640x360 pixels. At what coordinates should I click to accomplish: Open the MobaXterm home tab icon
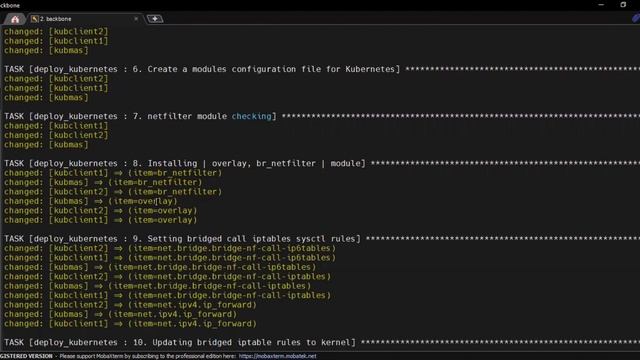tap(15, 19)
